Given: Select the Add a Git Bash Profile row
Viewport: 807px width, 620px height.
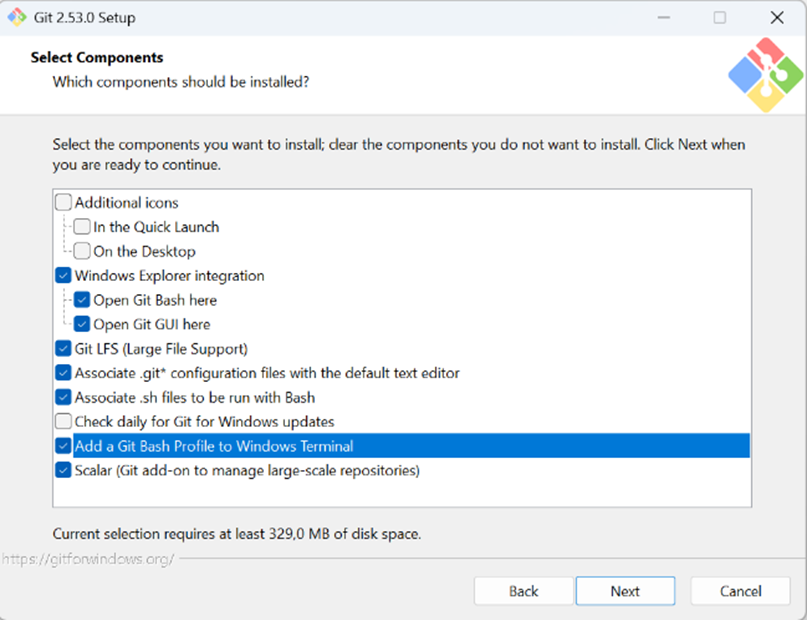Looking at the screenshot, I should tap(411, 446).
